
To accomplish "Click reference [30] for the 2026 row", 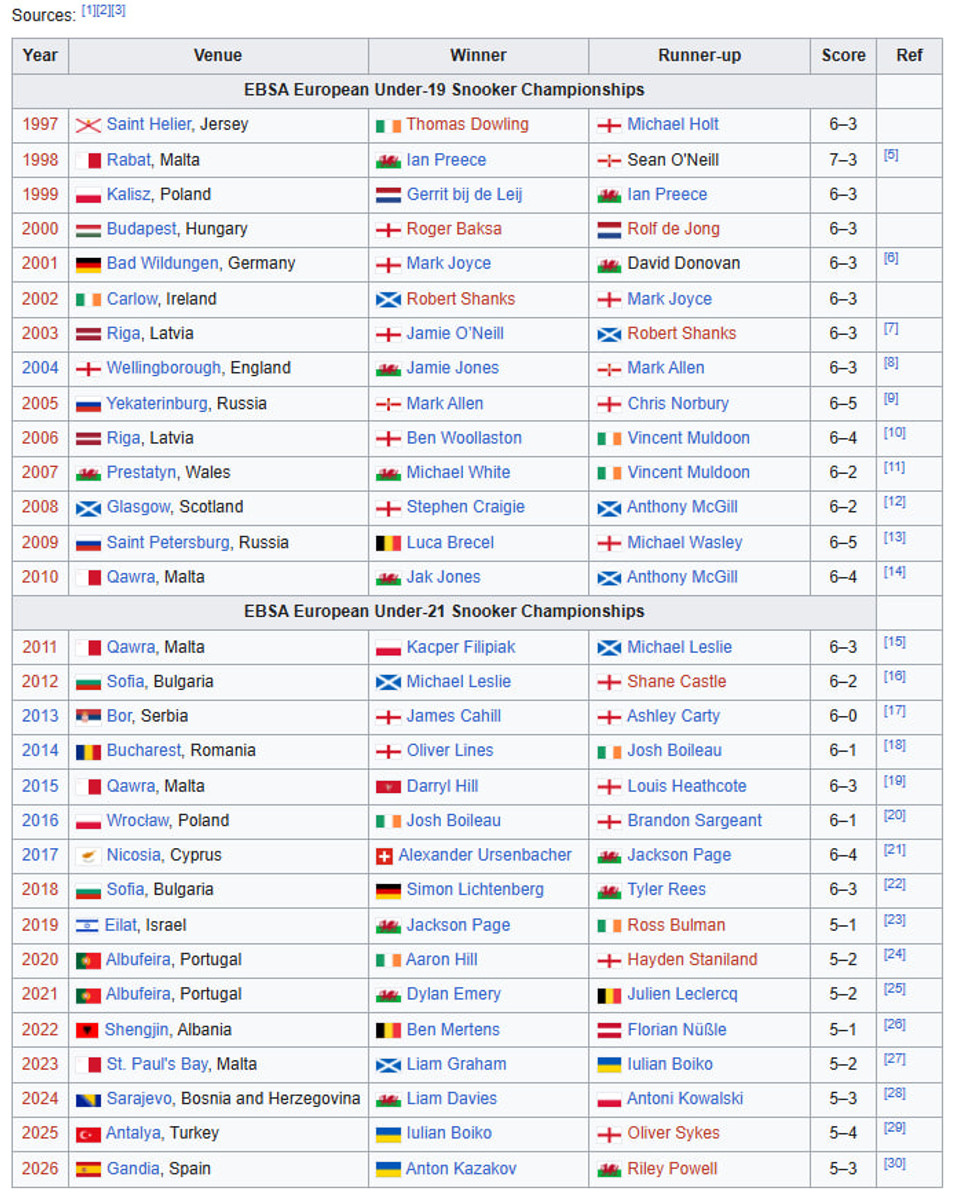I will [894, 1164].
